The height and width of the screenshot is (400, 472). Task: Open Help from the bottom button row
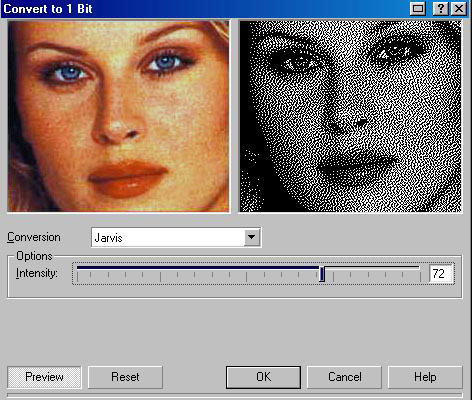[425, 377]
